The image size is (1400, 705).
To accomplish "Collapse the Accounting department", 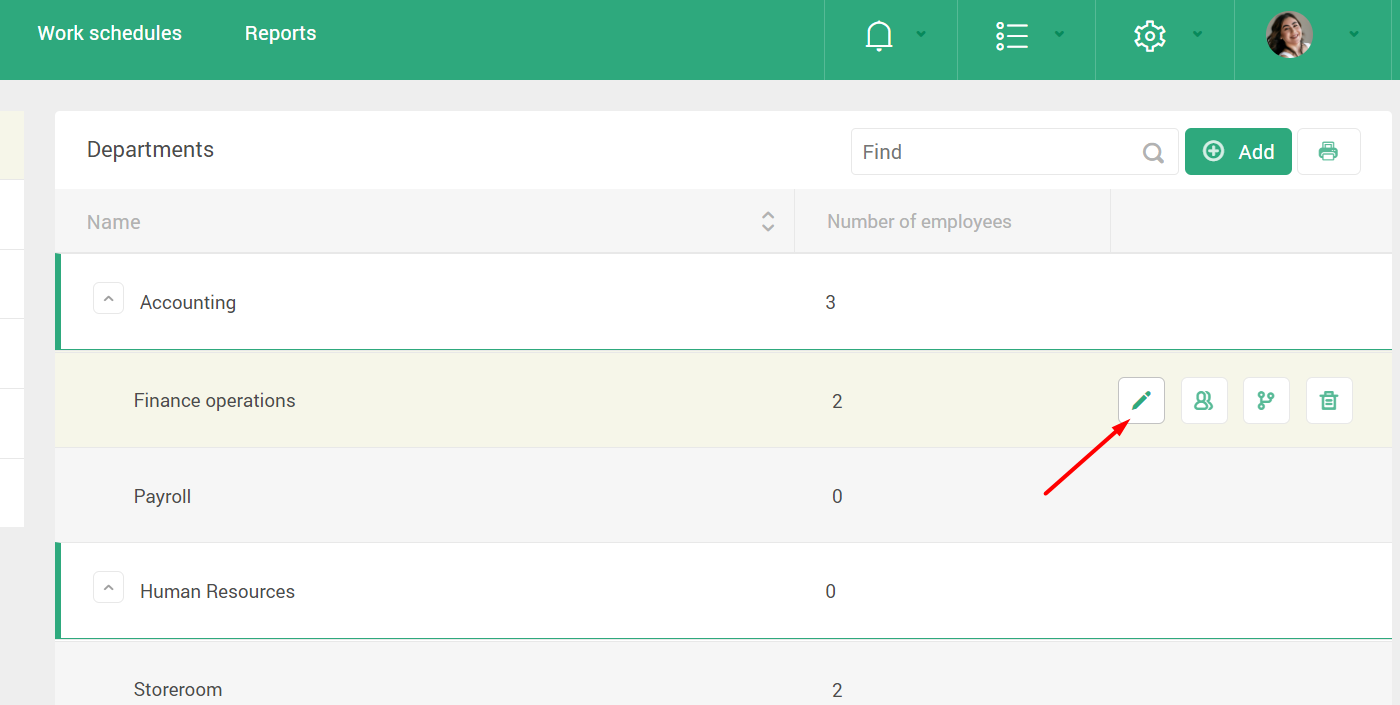I will pos(108,298).
